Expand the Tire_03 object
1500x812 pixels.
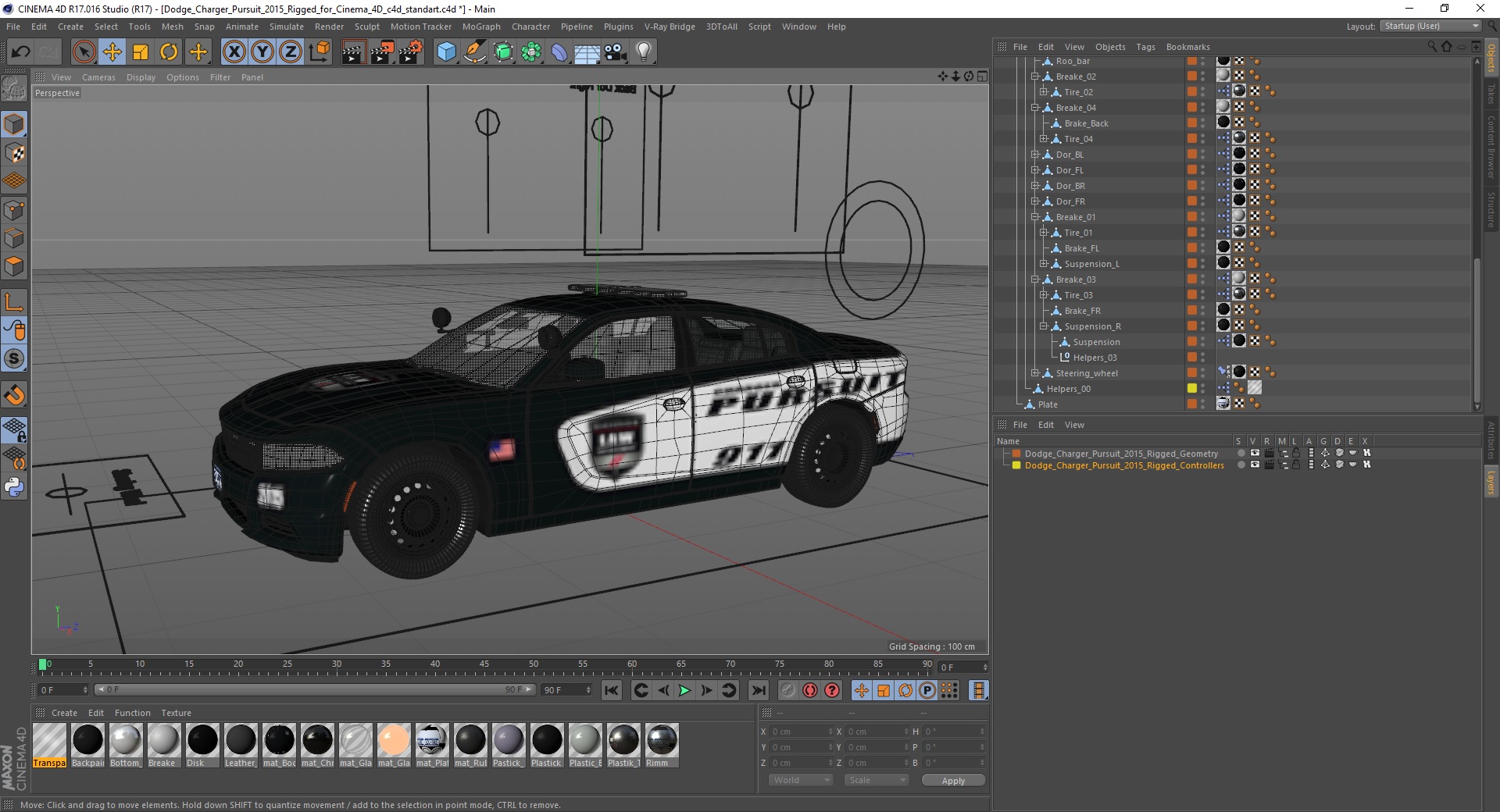tap(1044, 295)
